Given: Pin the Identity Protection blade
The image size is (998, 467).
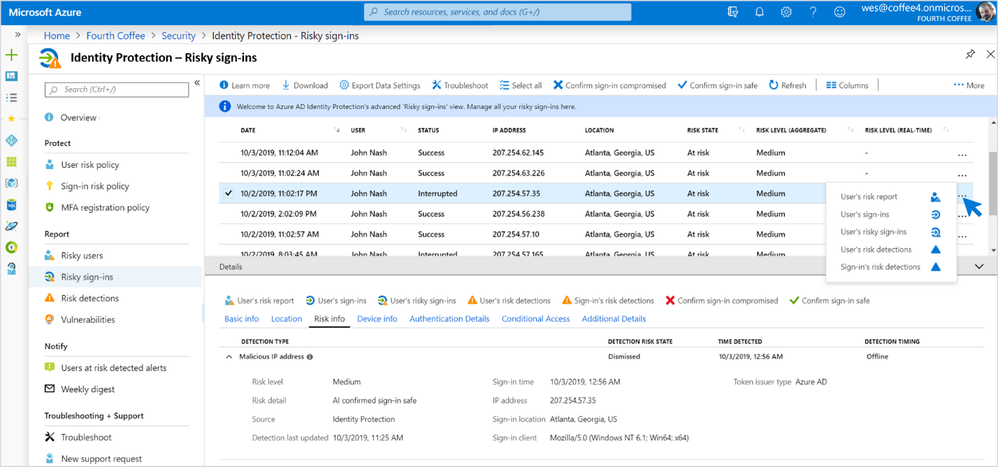Looking at the screenshot, I should pos(970,54).
